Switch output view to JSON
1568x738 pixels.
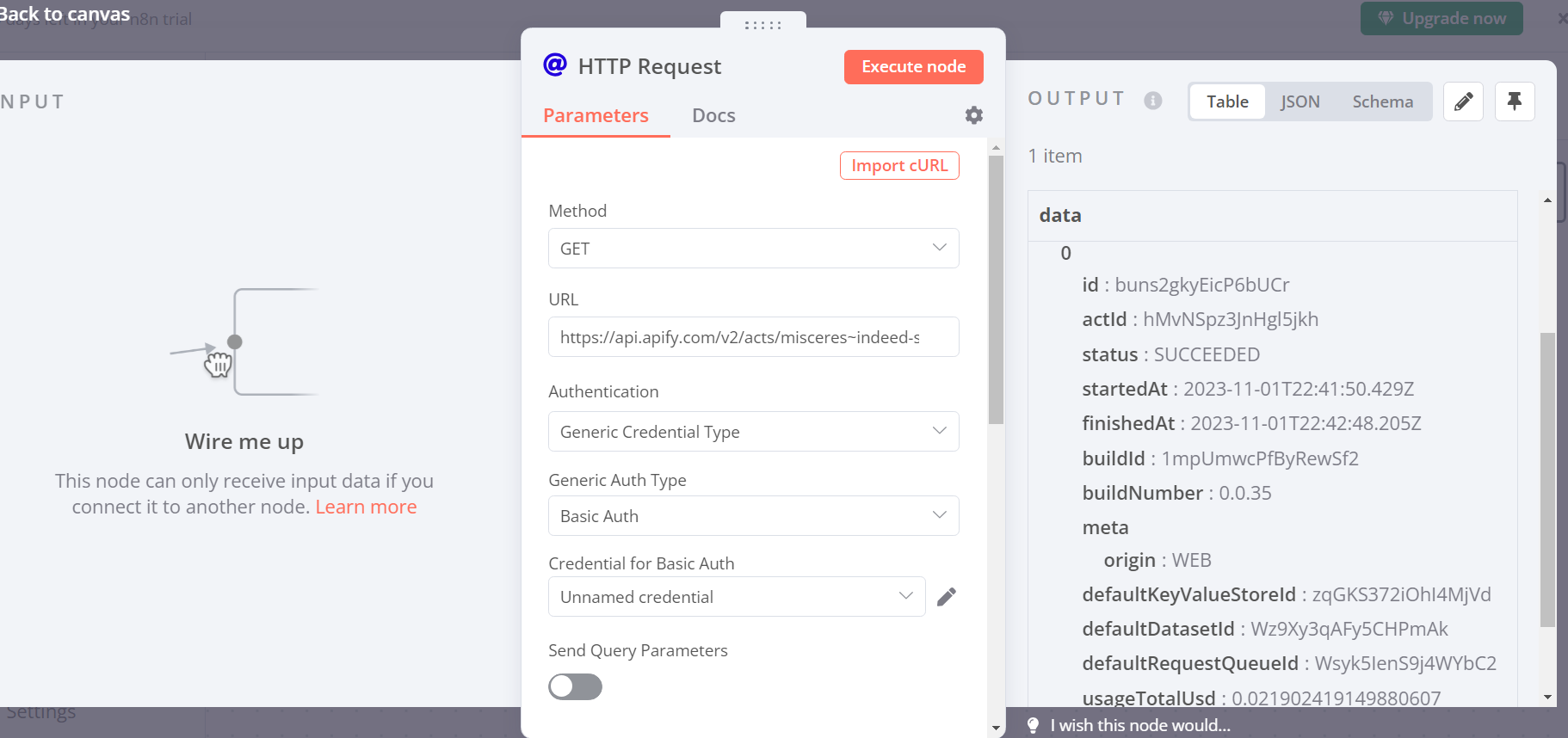point(1299,101)
